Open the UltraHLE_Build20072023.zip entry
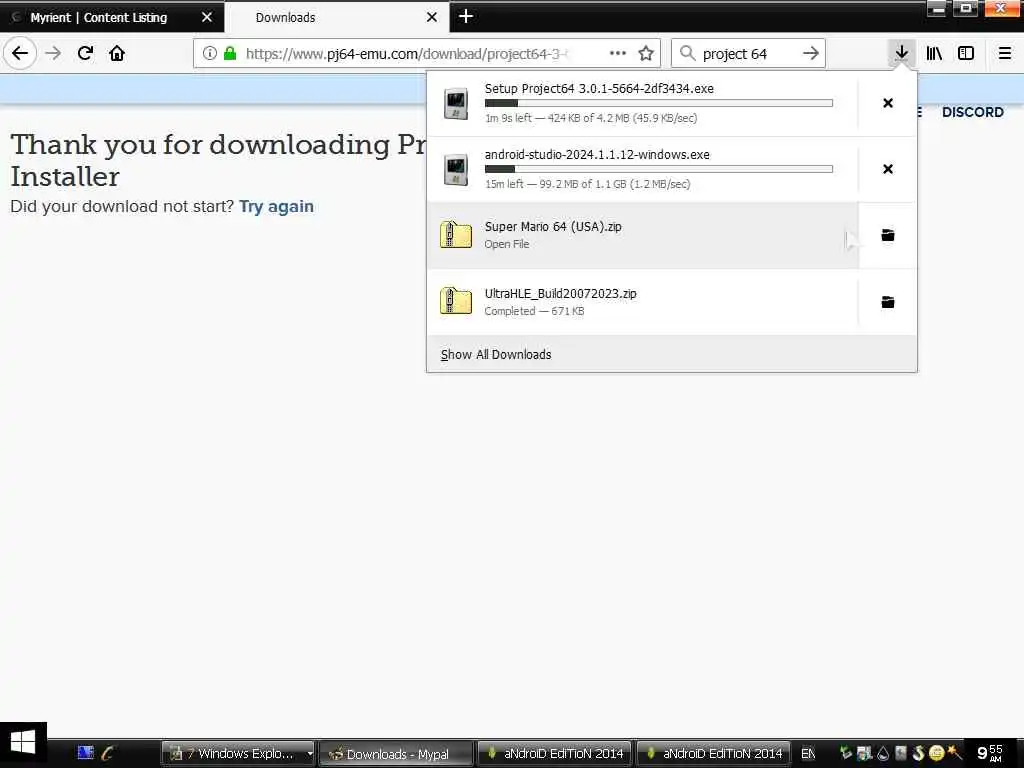 (643, 302)
